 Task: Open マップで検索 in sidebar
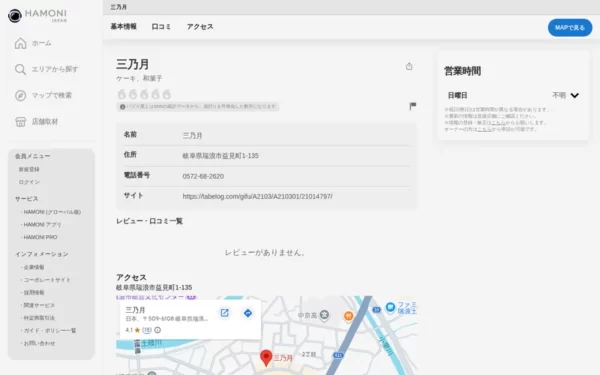(51, 95)
